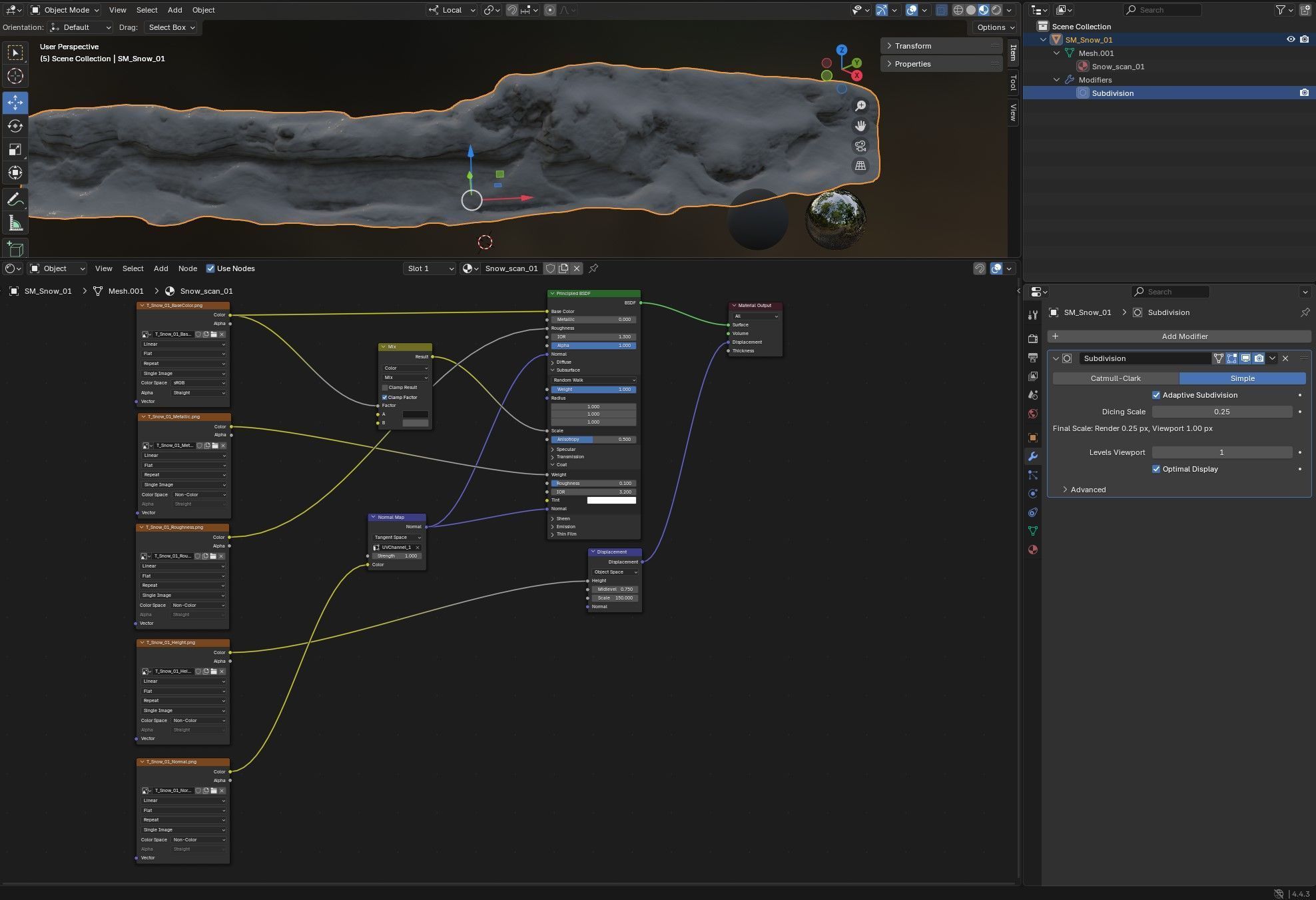The height and width of the screenshot is (900, 1316).
Task: Disable Adaptive Subdivision checkbox
Action: pos(1156,395)
